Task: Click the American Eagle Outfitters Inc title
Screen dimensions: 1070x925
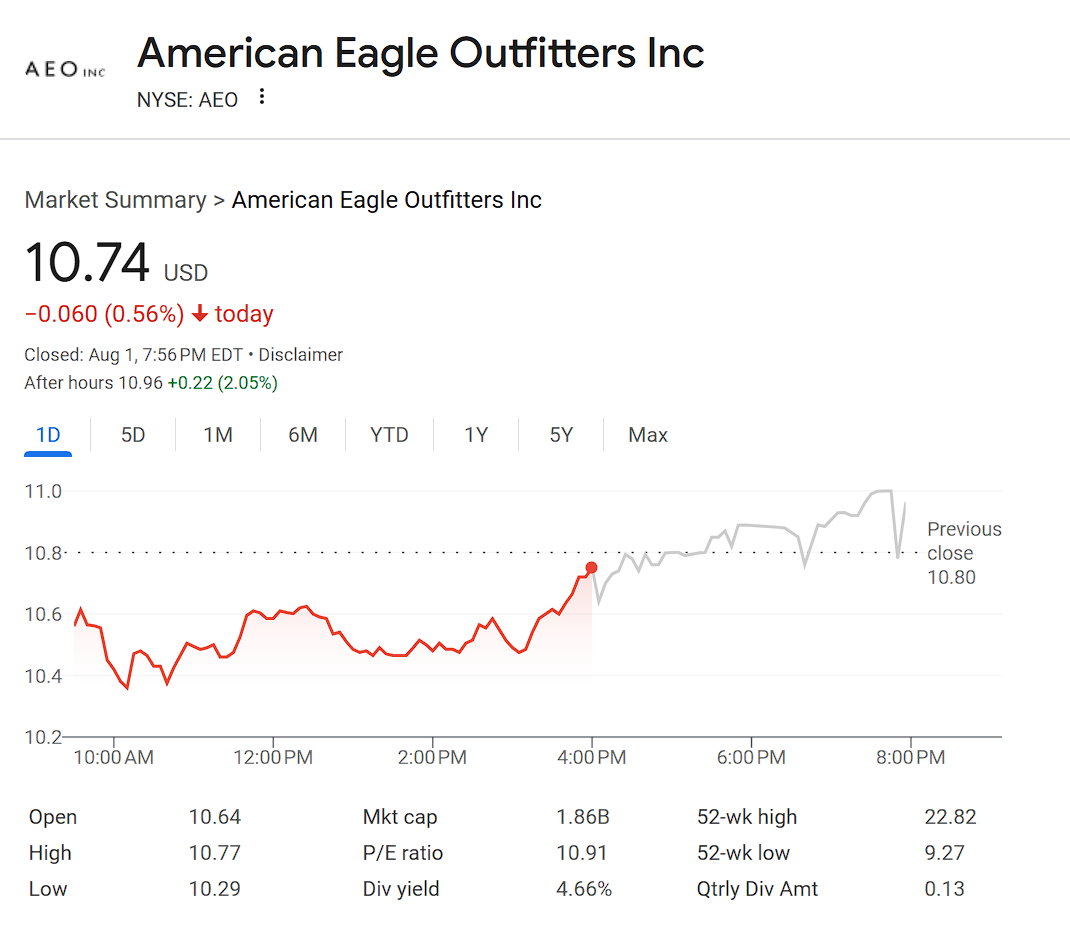Action: tap(421, 52)
